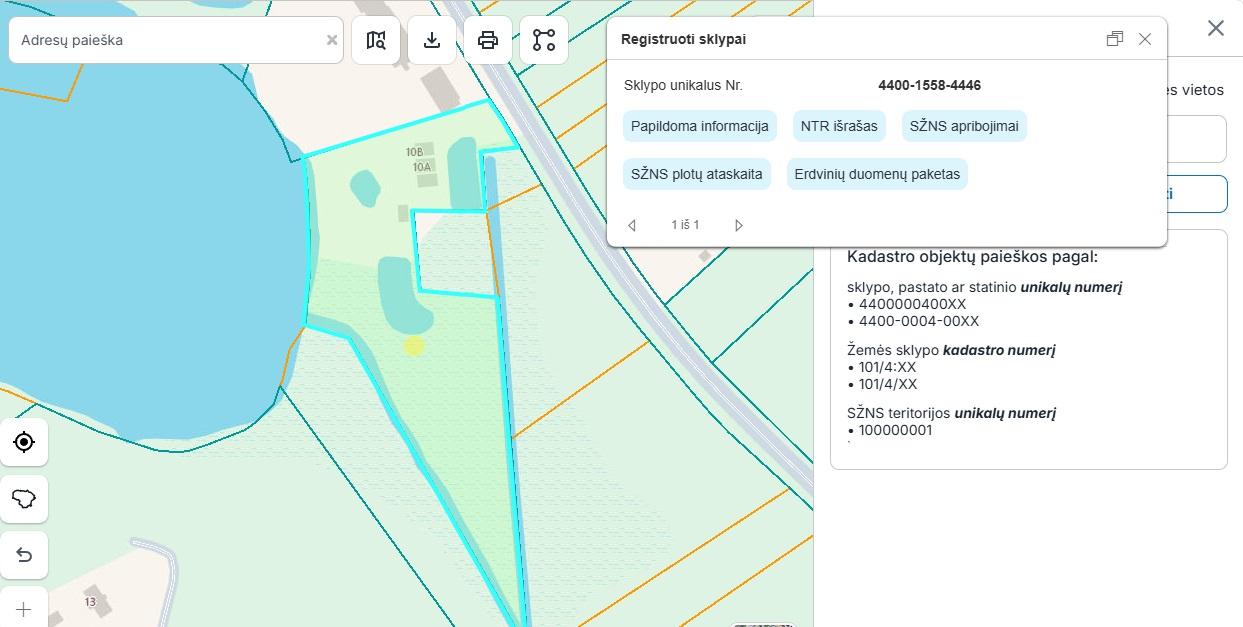Click the 'Registruoti sklypai' popup title
This screenshot has width=1243, height=627.
(683, 39)
